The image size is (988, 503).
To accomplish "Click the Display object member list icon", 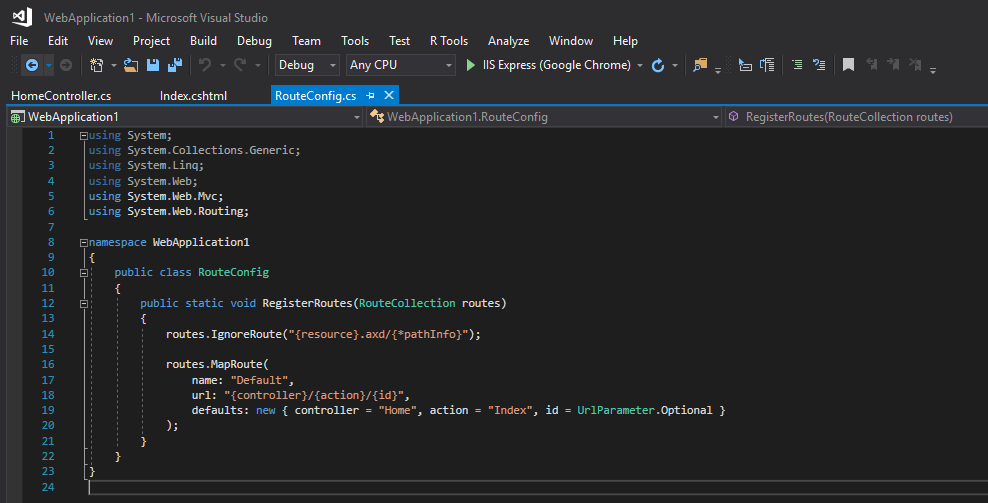I will click(x=745, y=65).
